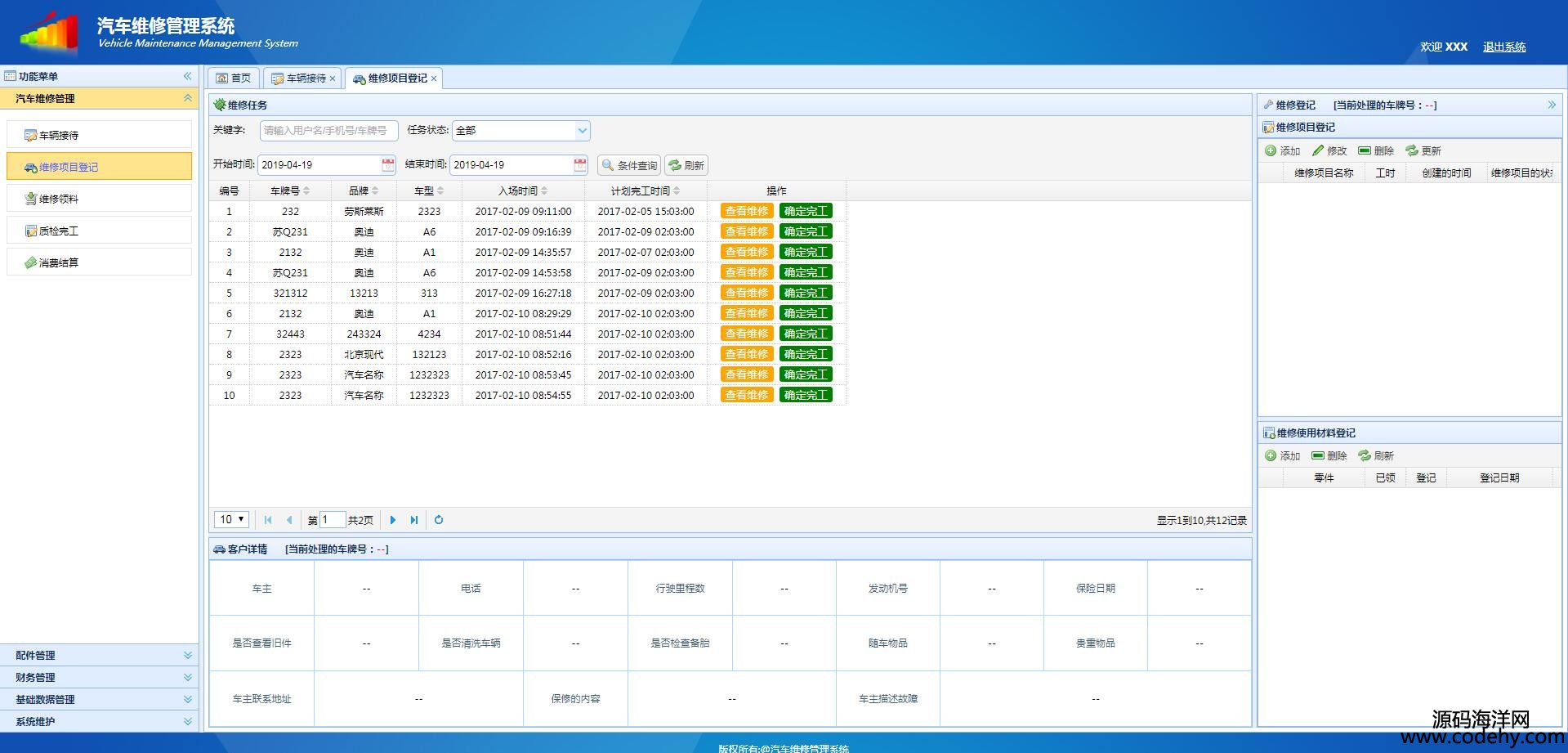Open the 任务状态 dropdown

[x=582, y=130]
